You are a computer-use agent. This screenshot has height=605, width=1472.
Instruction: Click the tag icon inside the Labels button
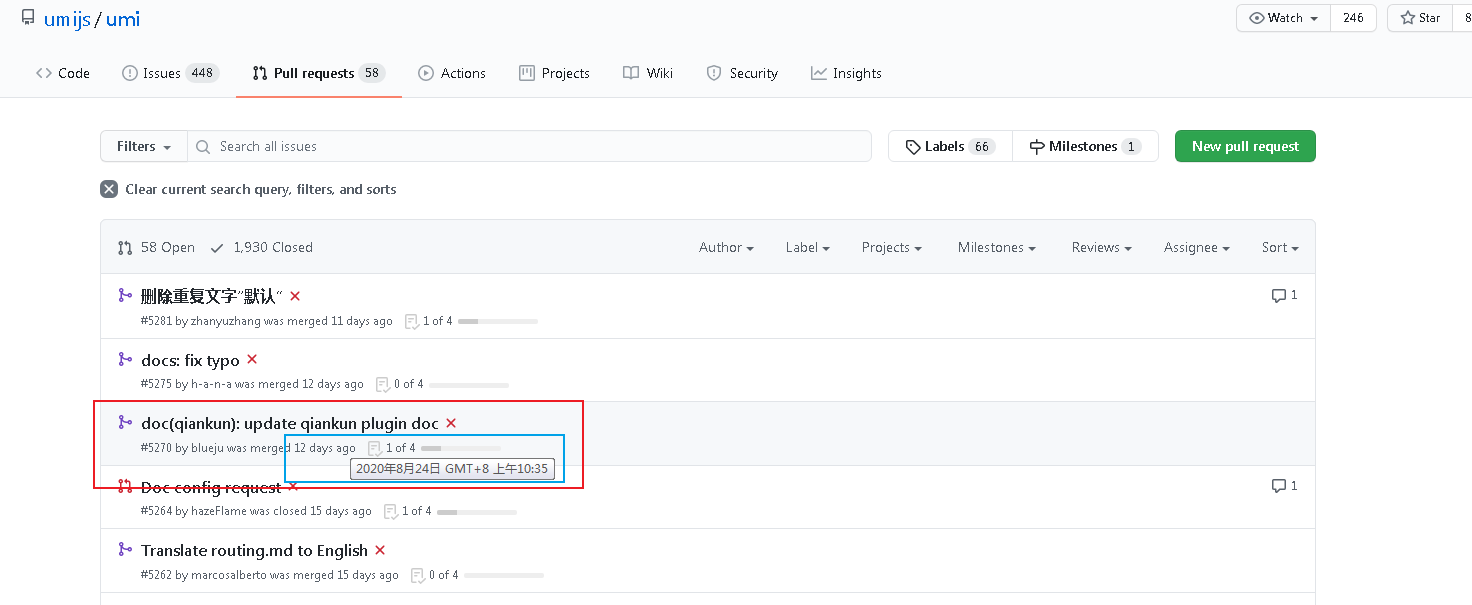914,146
